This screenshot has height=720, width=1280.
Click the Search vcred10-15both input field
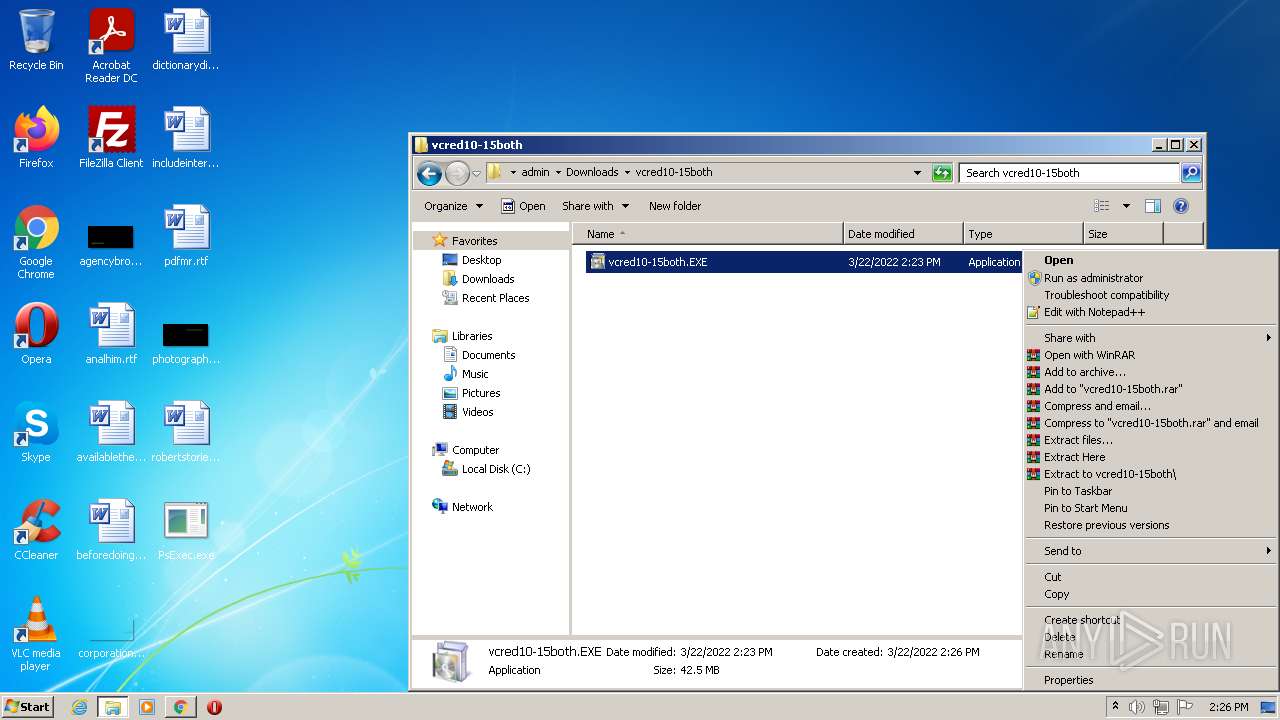tap(1068, 173)
